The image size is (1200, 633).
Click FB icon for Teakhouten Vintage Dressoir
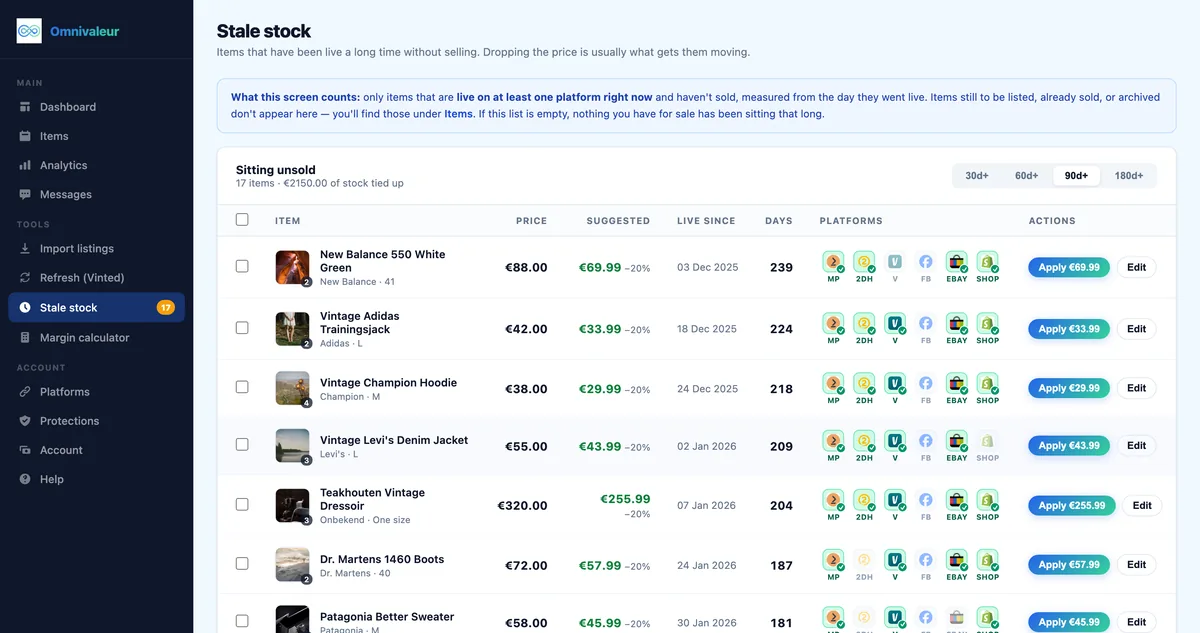(x=926, y=500)
